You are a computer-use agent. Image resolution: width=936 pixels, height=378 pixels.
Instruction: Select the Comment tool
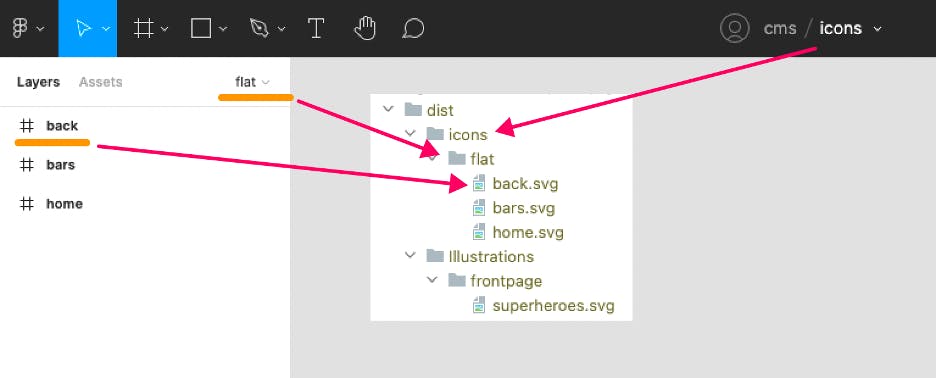(x=413, y=28)
